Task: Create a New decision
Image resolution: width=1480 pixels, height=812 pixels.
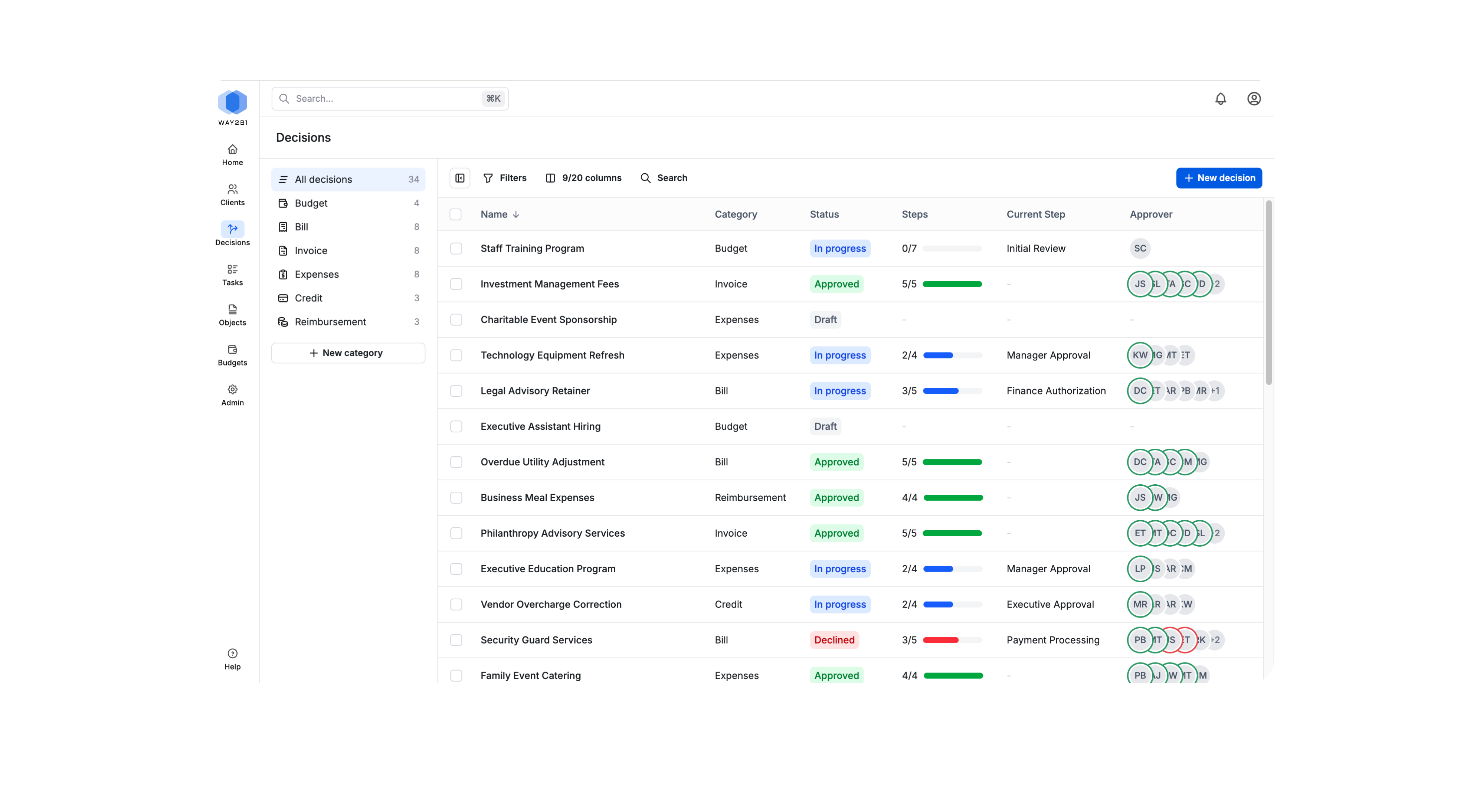Action: tap(1219, 177)
